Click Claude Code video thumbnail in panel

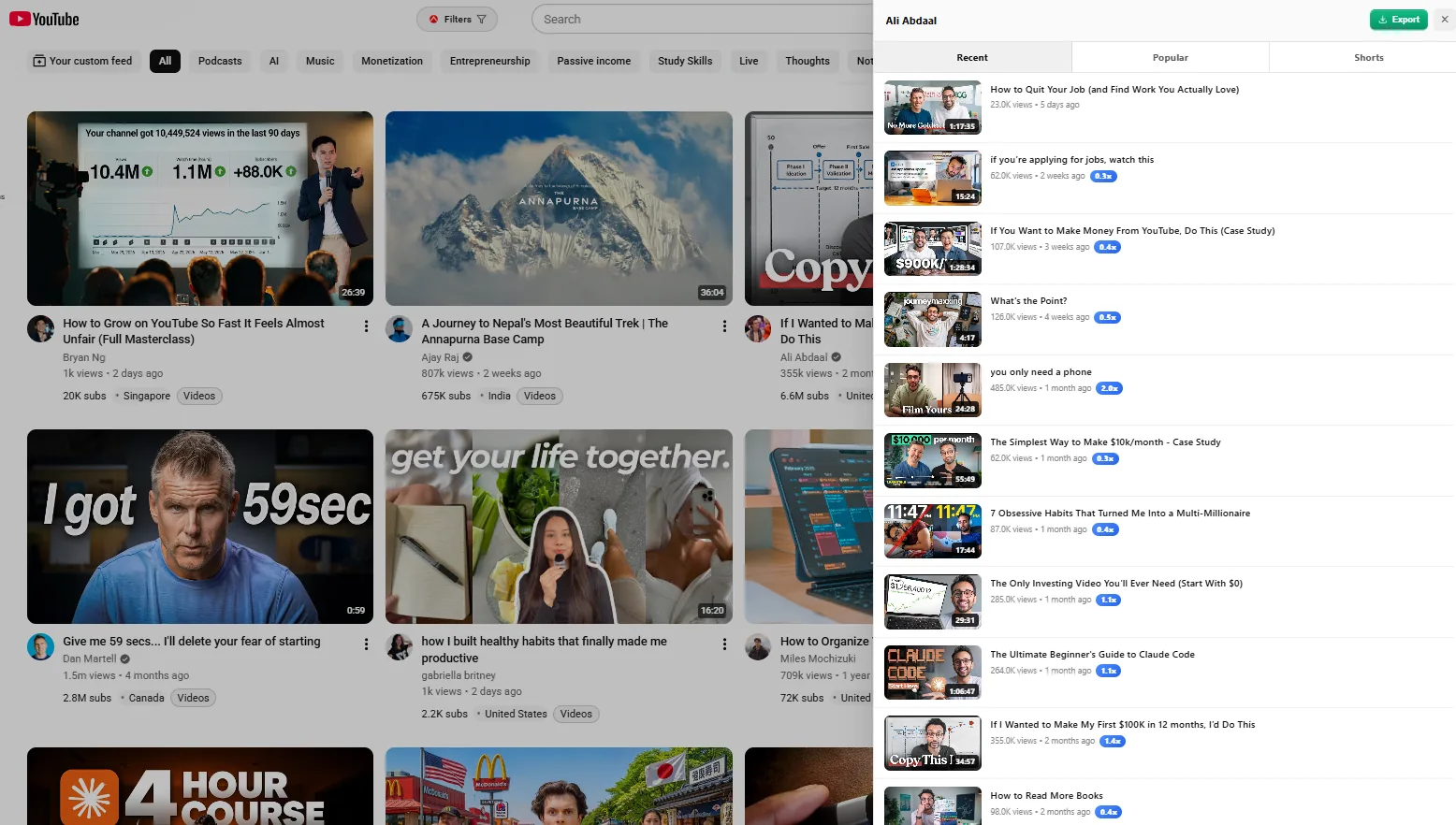coord(933,673)
